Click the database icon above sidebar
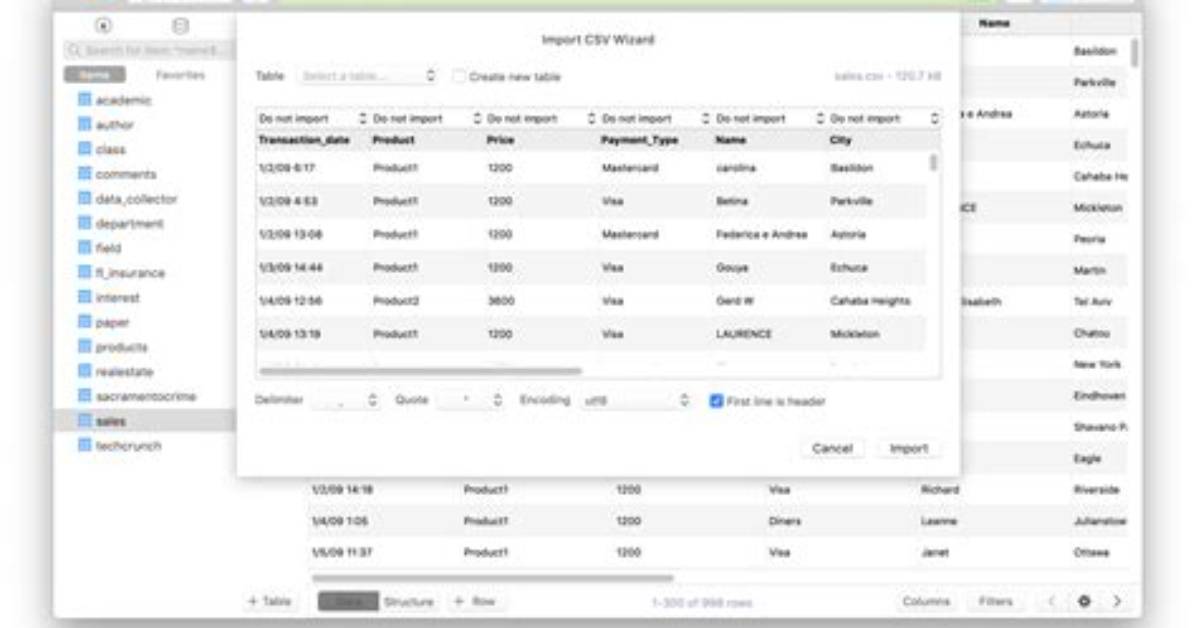Image resolution: width=1196 pixels, height=628 pixels. 180,26
